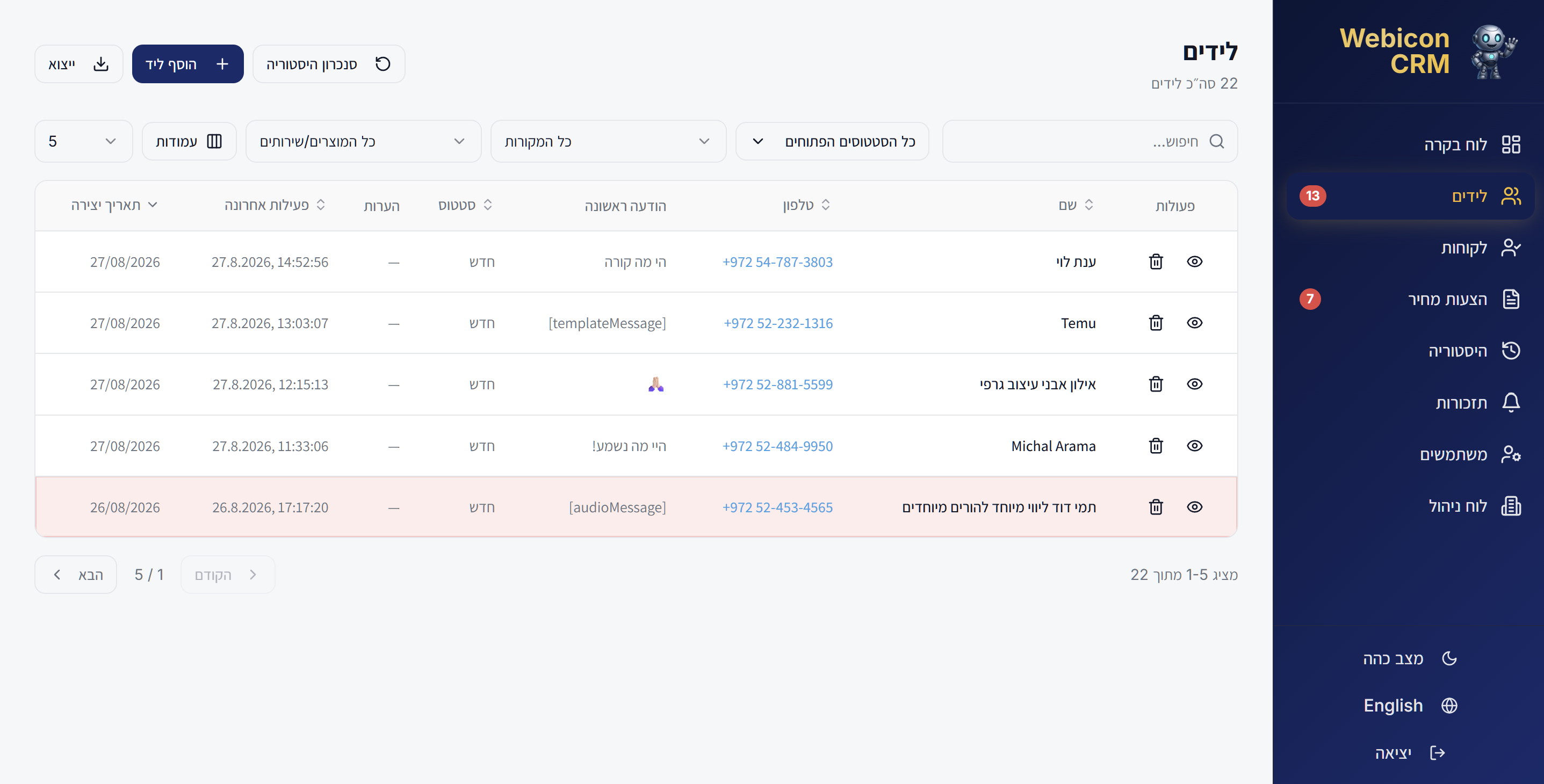The image size is (1544, 784).
Task: Open היסטוריה history in sidebar
Action: pos(1410,350)
